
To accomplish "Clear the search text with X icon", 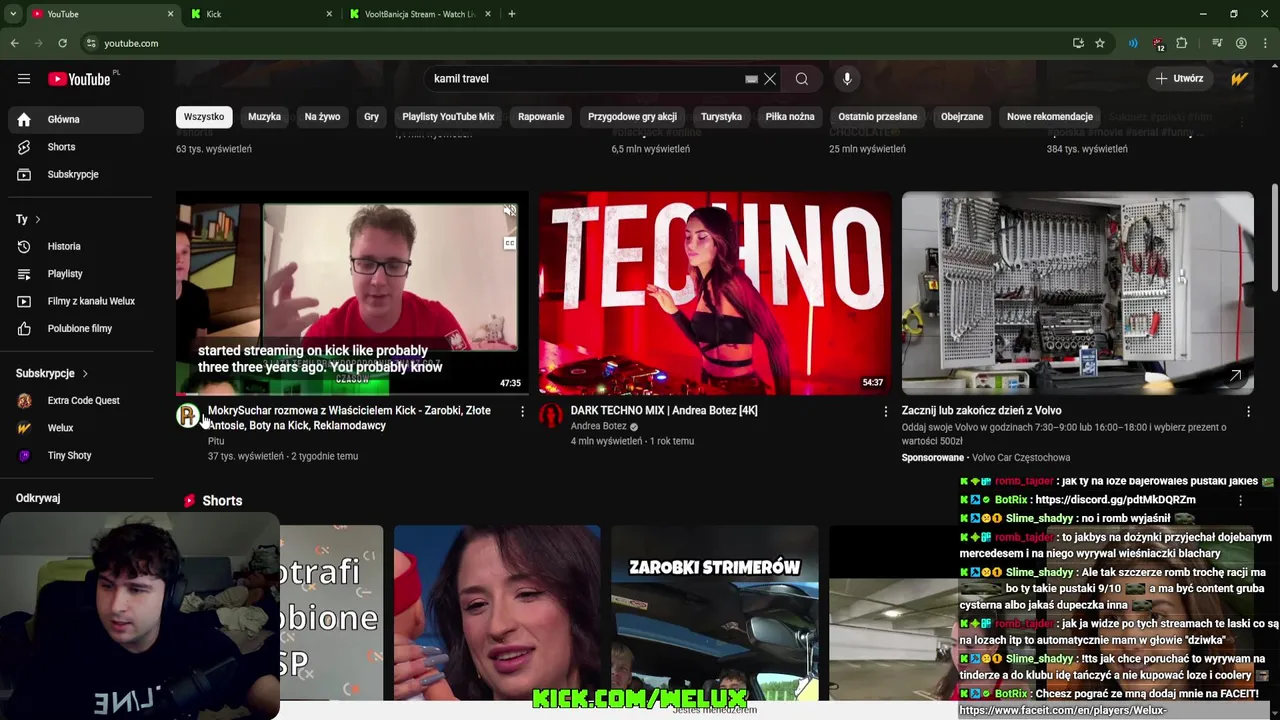I will [x=770, y=79].
